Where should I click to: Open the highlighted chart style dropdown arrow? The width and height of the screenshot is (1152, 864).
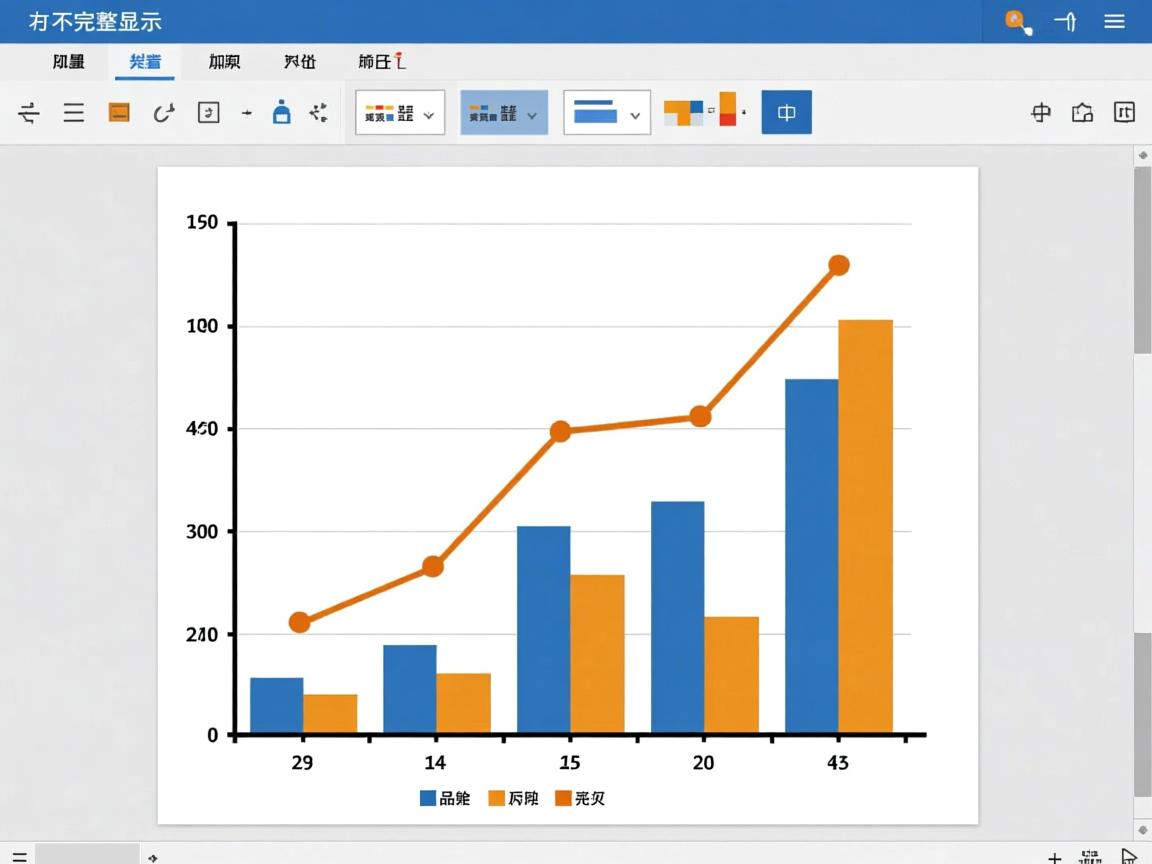coord(531,115)
